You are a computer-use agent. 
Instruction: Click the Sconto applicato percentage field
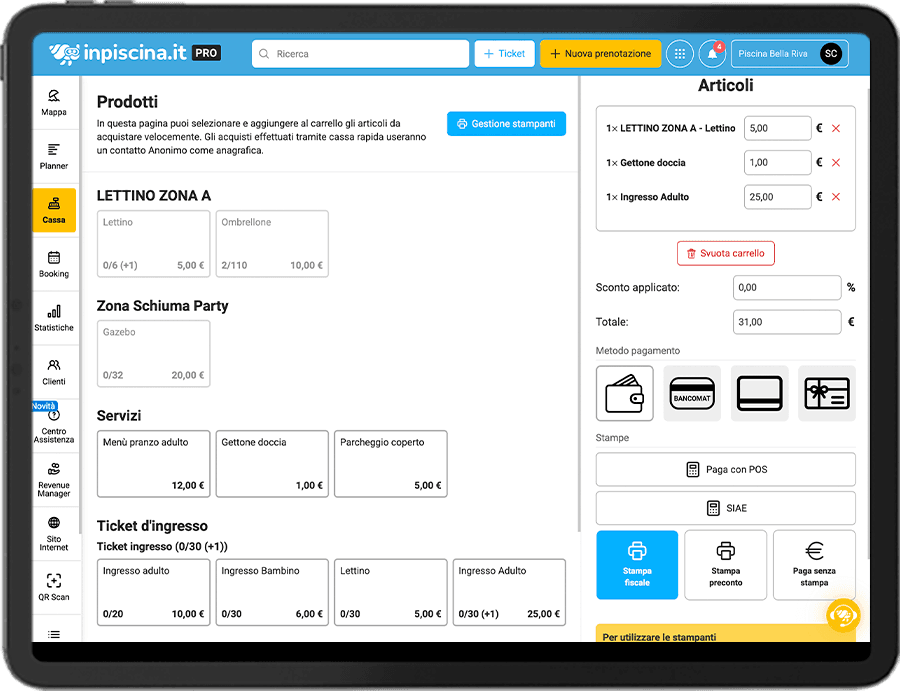pyautogui.click(x=787, y=288)
